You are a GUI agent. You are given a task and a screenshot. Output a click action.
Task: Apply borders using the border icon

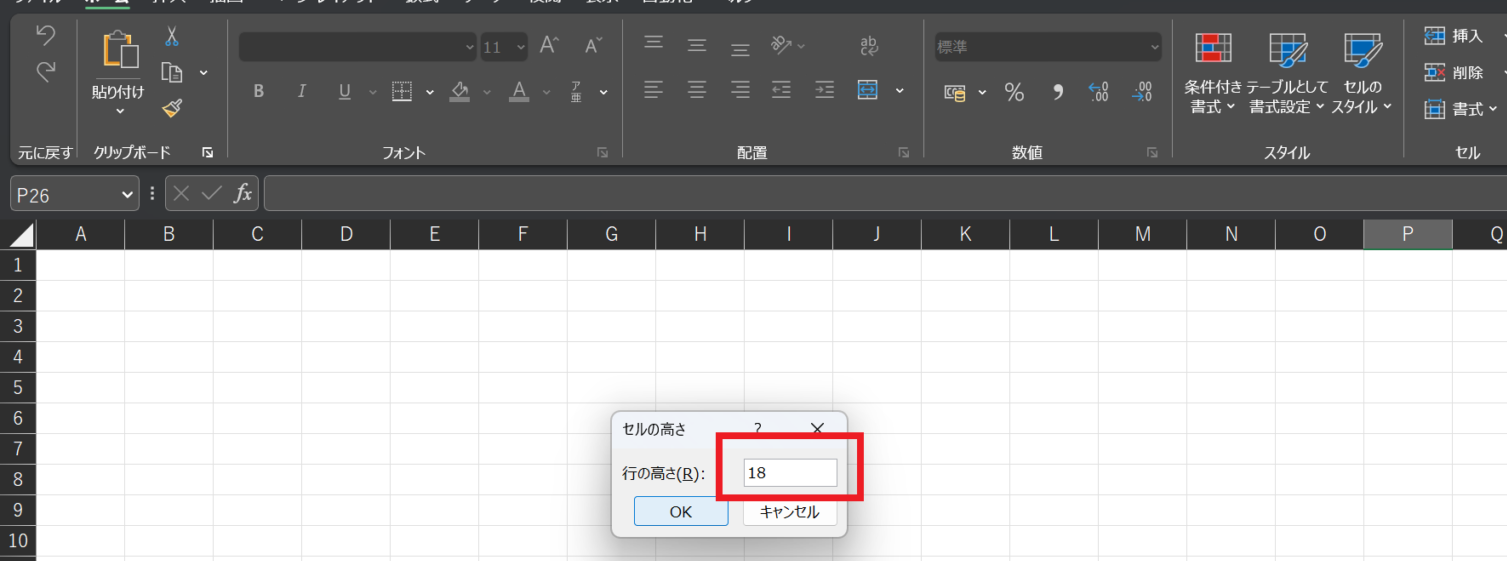(402, 91)
